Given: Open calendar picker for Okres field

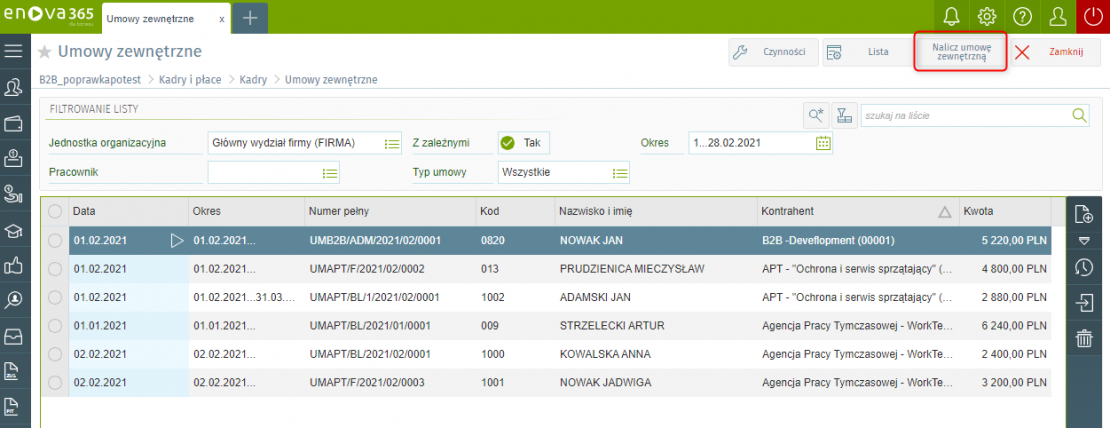Looking at the screenshot, I should [x=823, y=143].
